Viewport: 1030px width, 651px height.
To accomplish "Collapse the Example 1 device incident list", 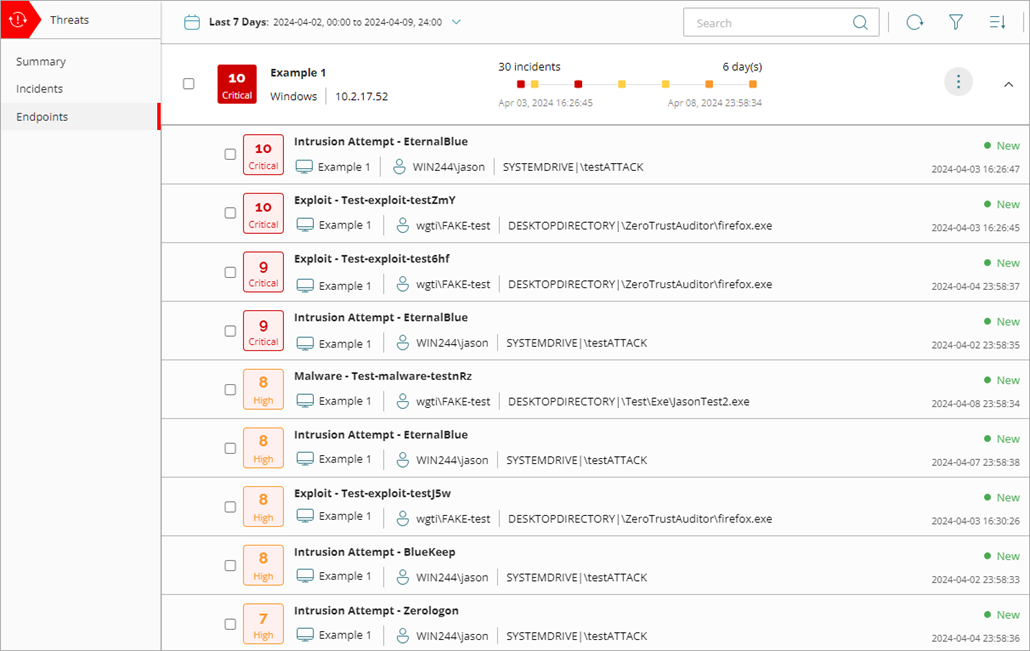I will (x=1008, y=84).
